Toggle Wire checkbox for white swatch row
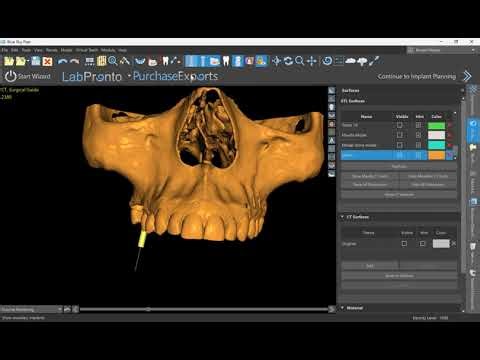Image resolution: width=480 pixels, height=360 pixels. (x=418, y=135)
